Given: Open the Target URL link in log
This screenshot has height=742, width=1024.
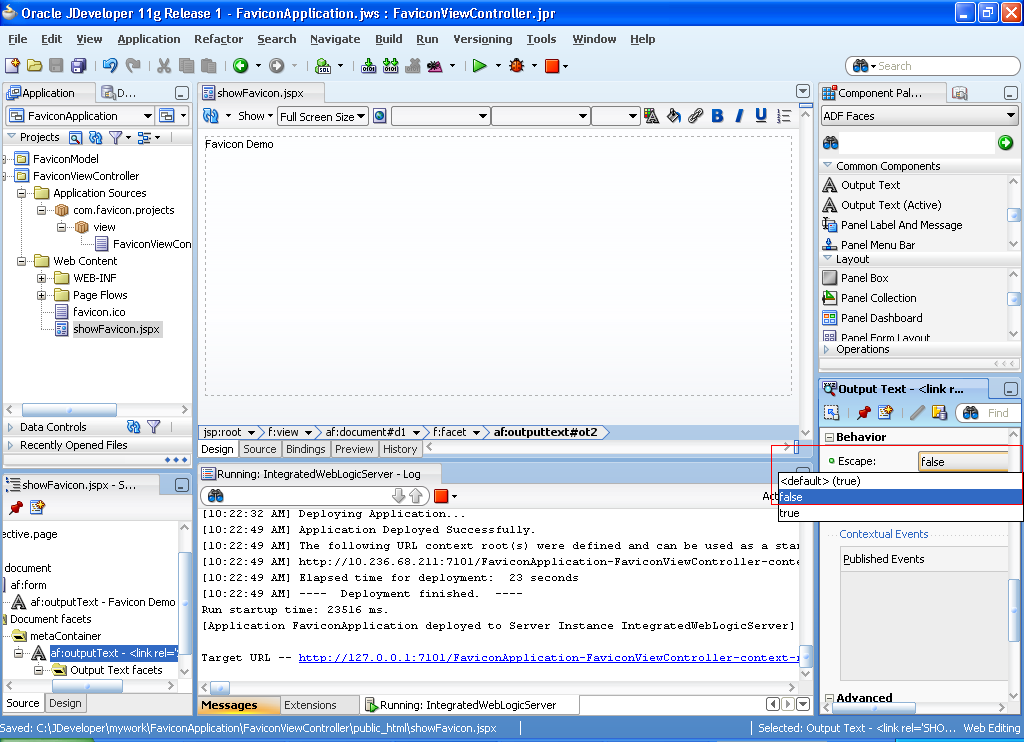Looking at the screenshot, I should point(549,658).
